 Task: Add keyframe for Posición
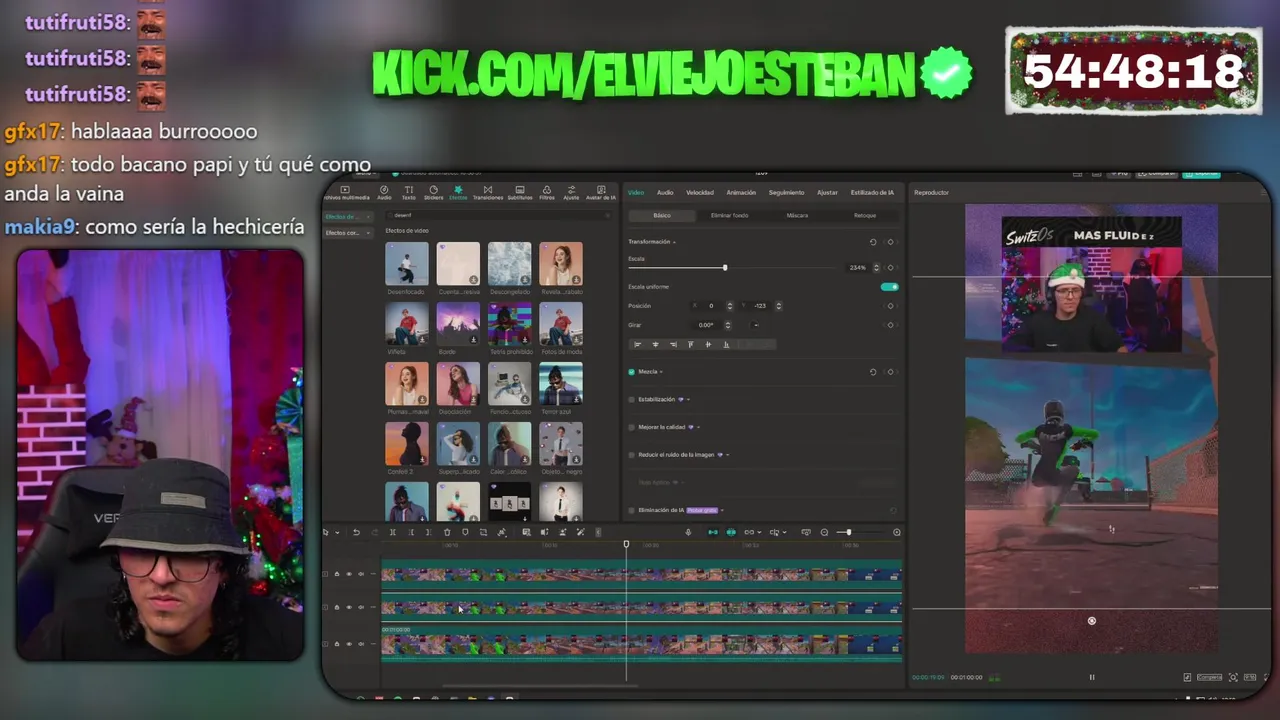[890, 306]
